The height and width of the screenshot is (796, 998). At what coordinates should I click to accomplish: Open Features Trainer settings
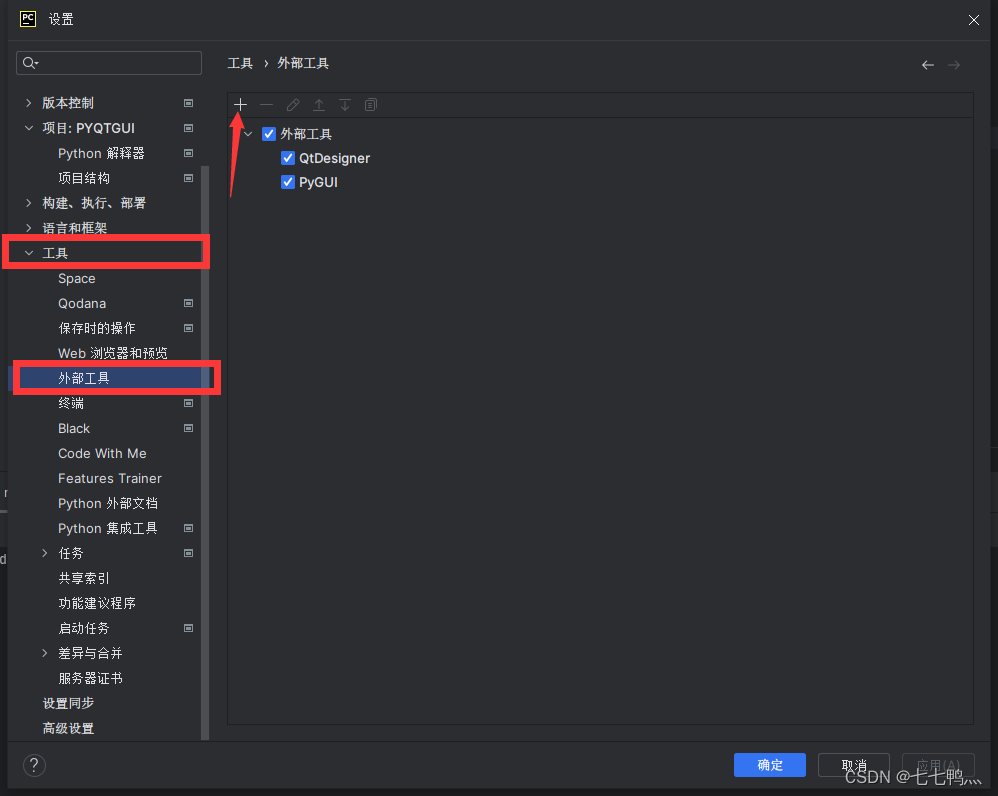click(x=109, y=478)
